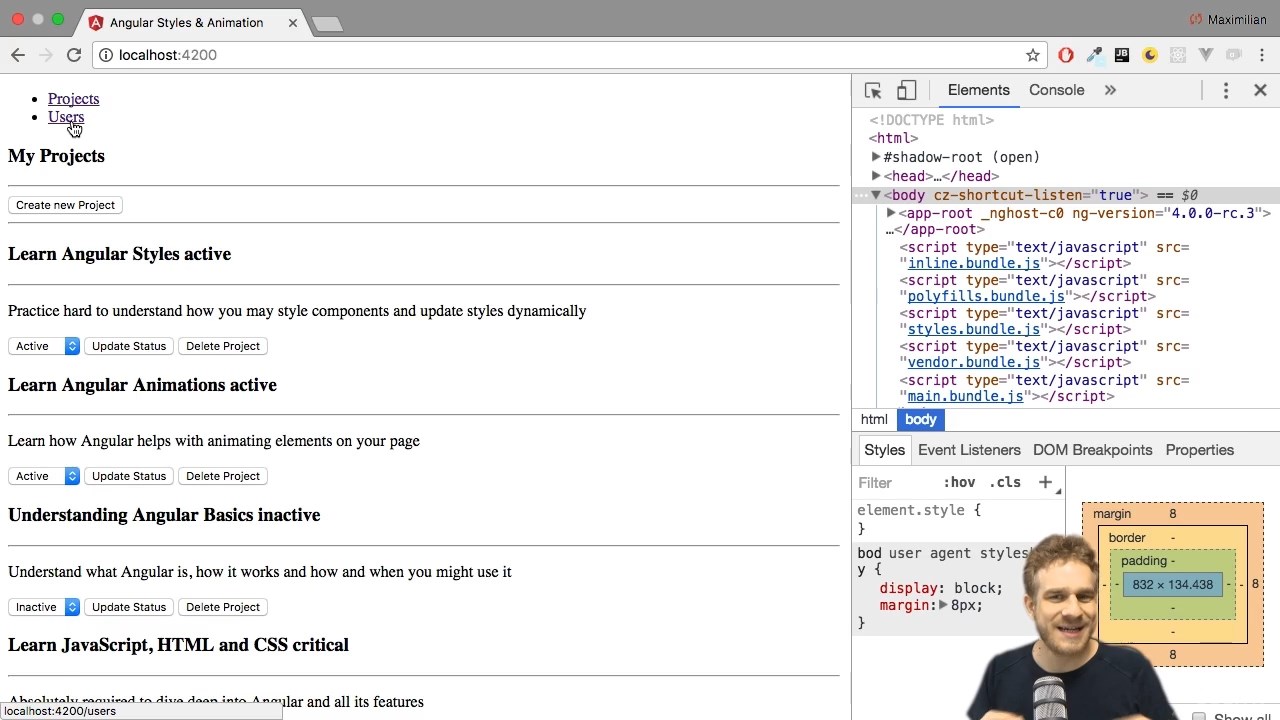1280x720 pixels.
Task: Click the color picker eyedropper extension icon
Action: [x=1094, y=55]
